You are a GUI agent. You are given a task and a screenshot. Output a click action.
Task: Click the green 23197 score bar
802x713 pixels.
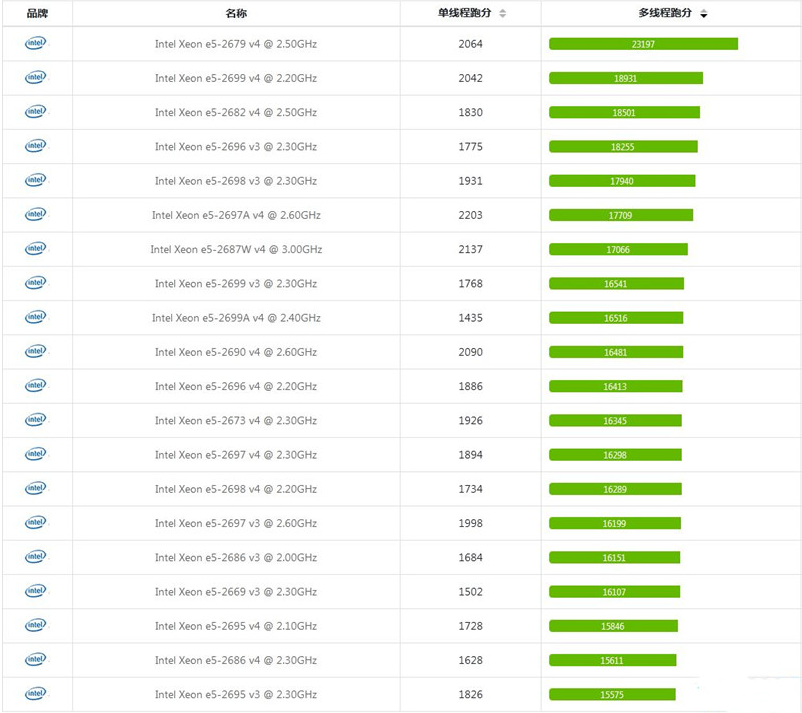pyautogui.click(x=643, y=44)
